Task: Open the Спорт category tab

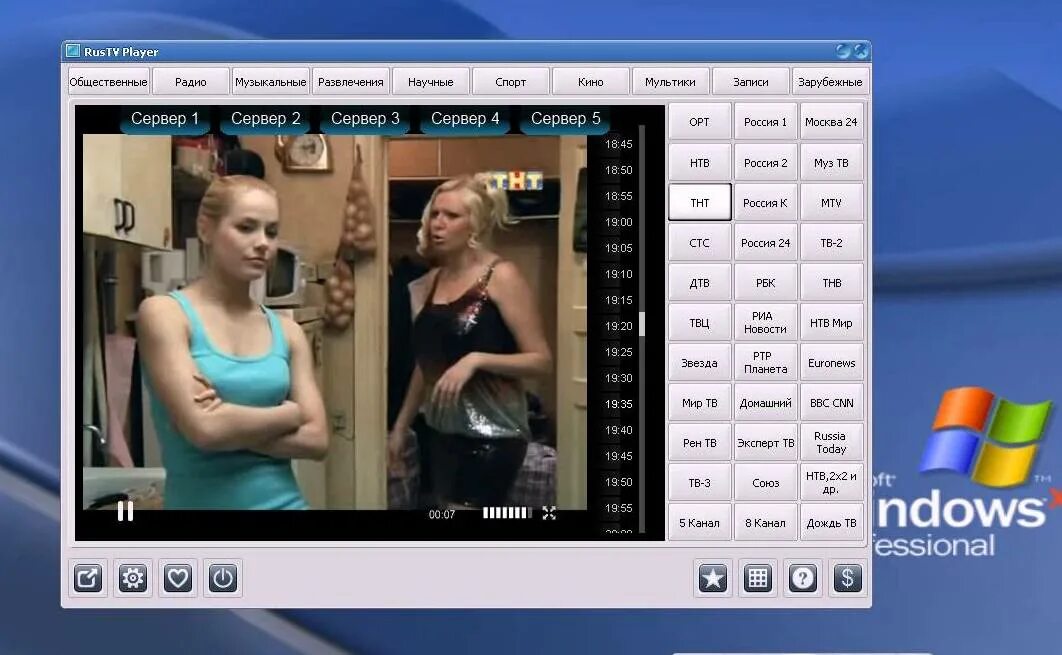Action: [511, 82]
